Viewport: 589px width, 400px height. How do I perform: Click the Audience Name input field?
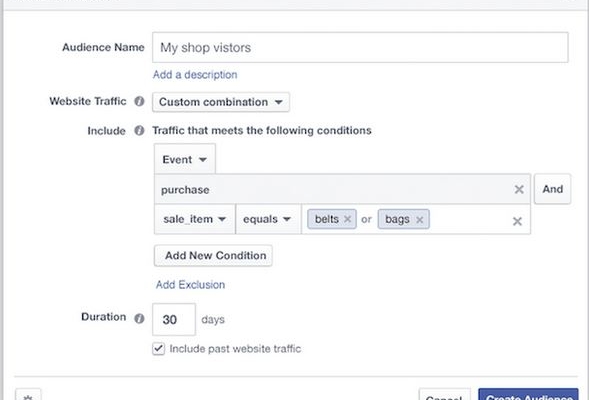360,47
